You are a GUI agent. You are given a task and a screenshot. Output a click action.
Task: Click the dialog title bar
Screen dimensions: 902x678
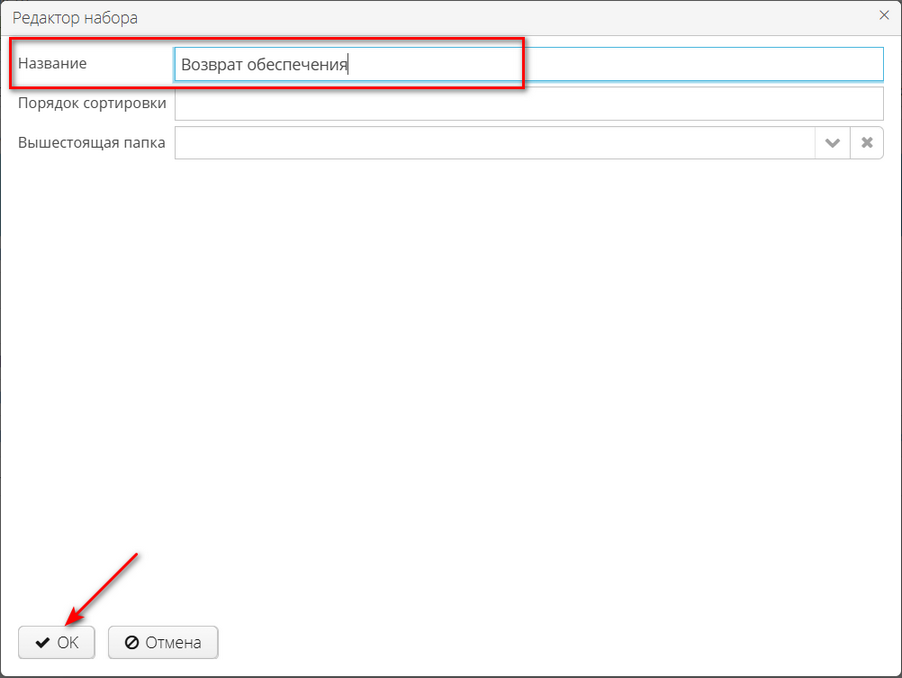450,16
